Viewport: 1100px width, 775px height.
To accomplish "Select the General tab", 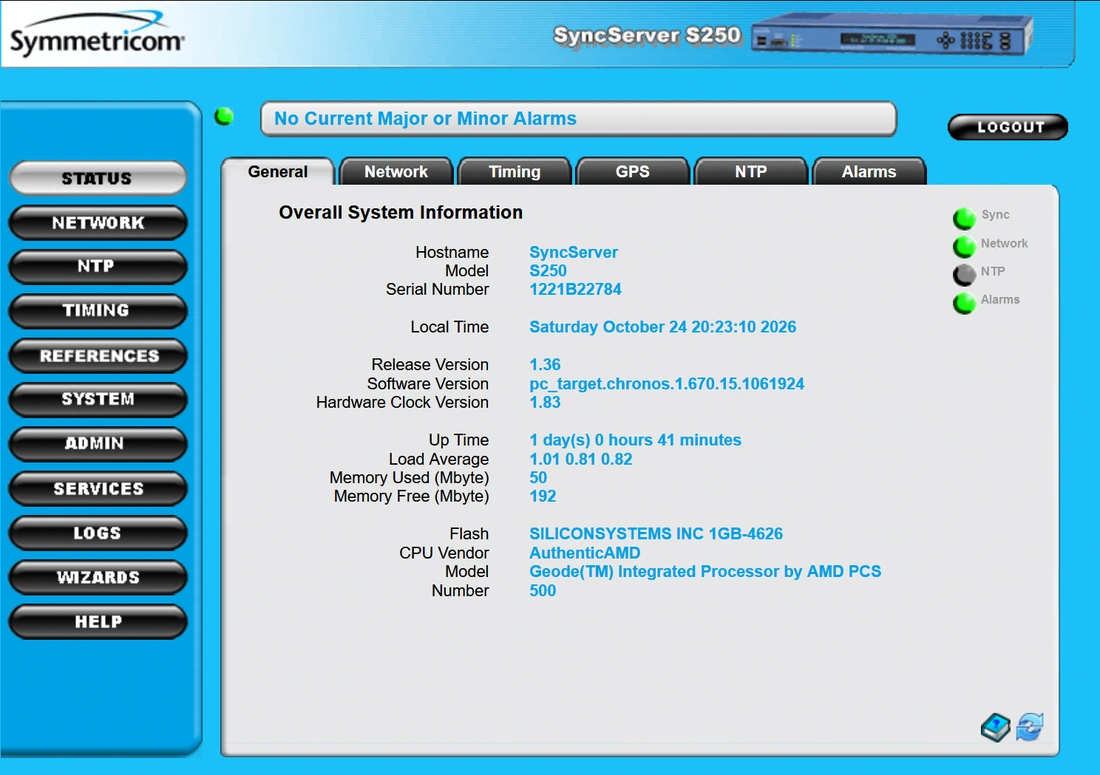I will (x=278, y=172).
